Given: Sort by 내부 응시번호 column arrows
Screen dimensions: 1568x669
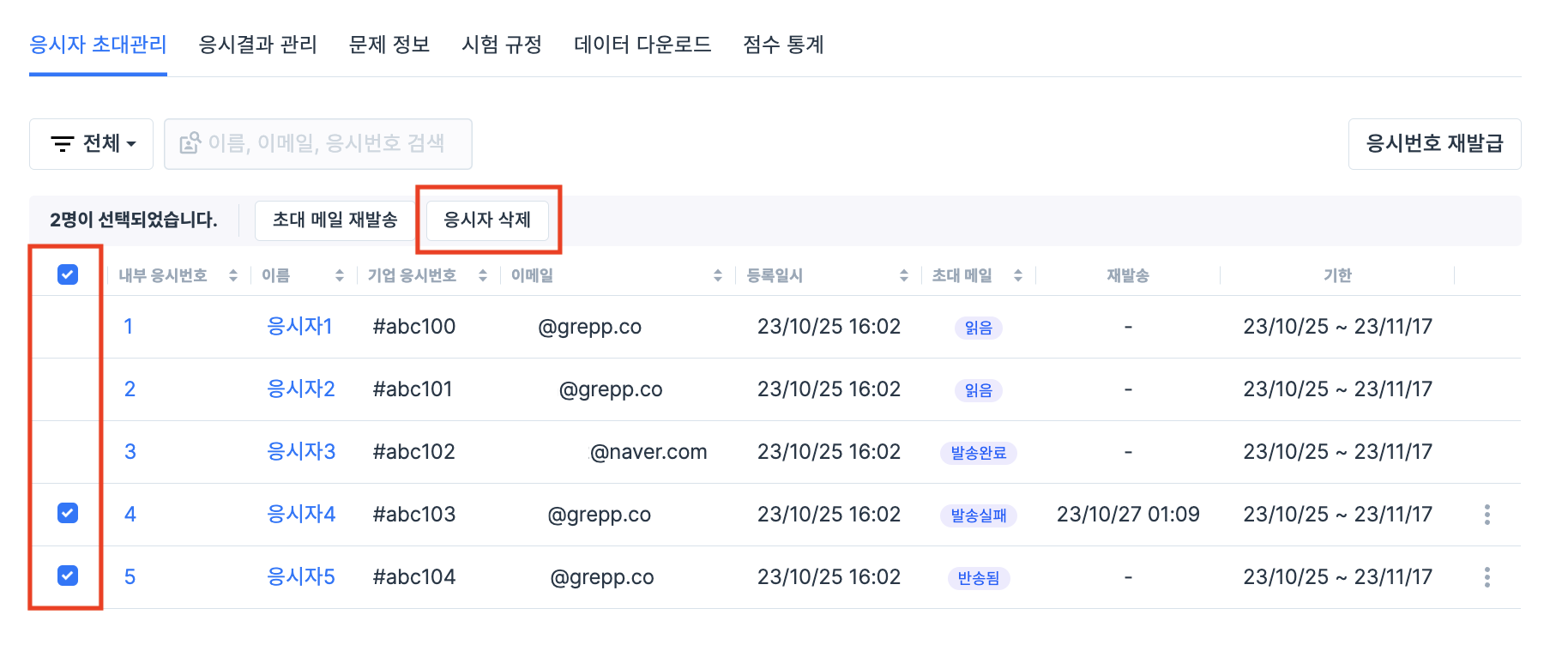Looking at the screenshot, I should tap(233, 275).
